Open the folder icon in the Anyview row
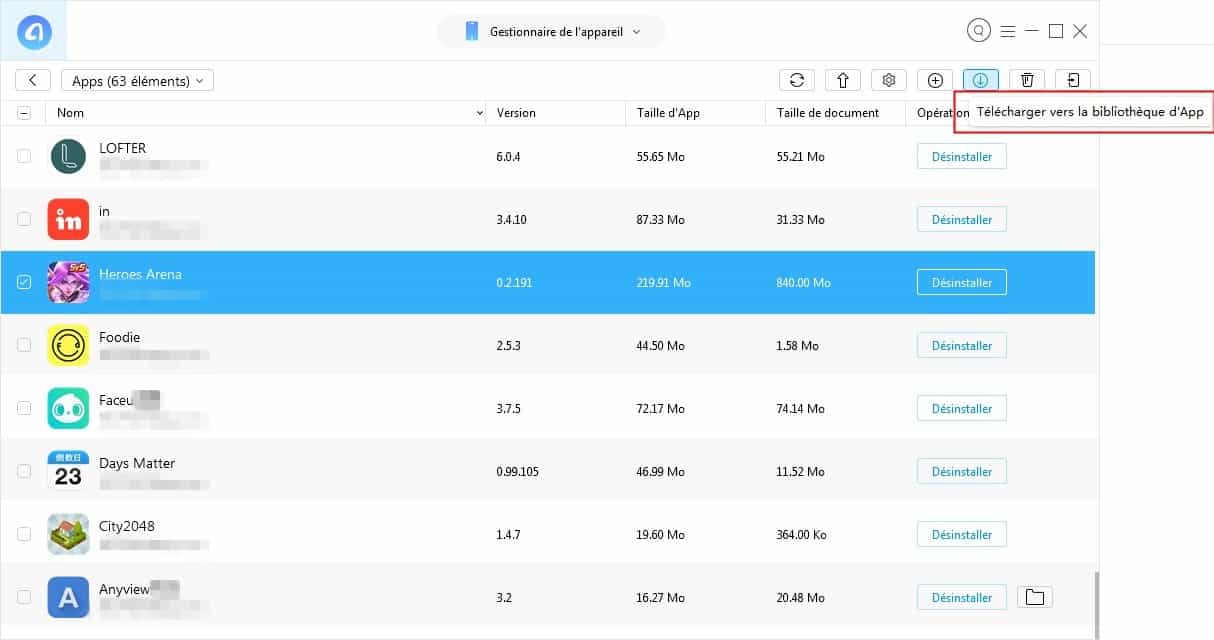 [1034, 598]
